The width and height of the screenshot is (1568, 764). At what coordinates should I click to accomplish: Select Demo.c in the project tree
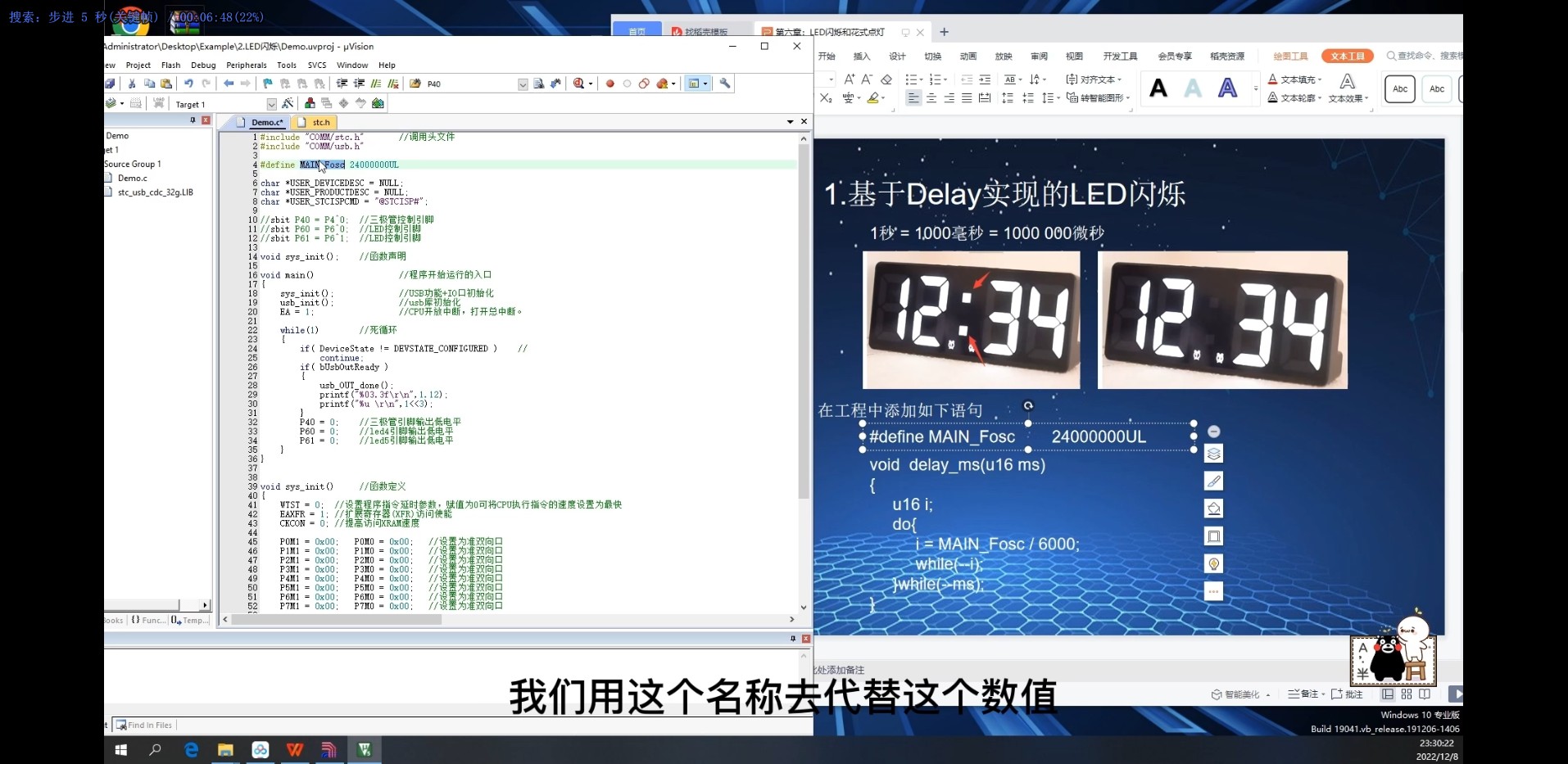coord(132,178)
